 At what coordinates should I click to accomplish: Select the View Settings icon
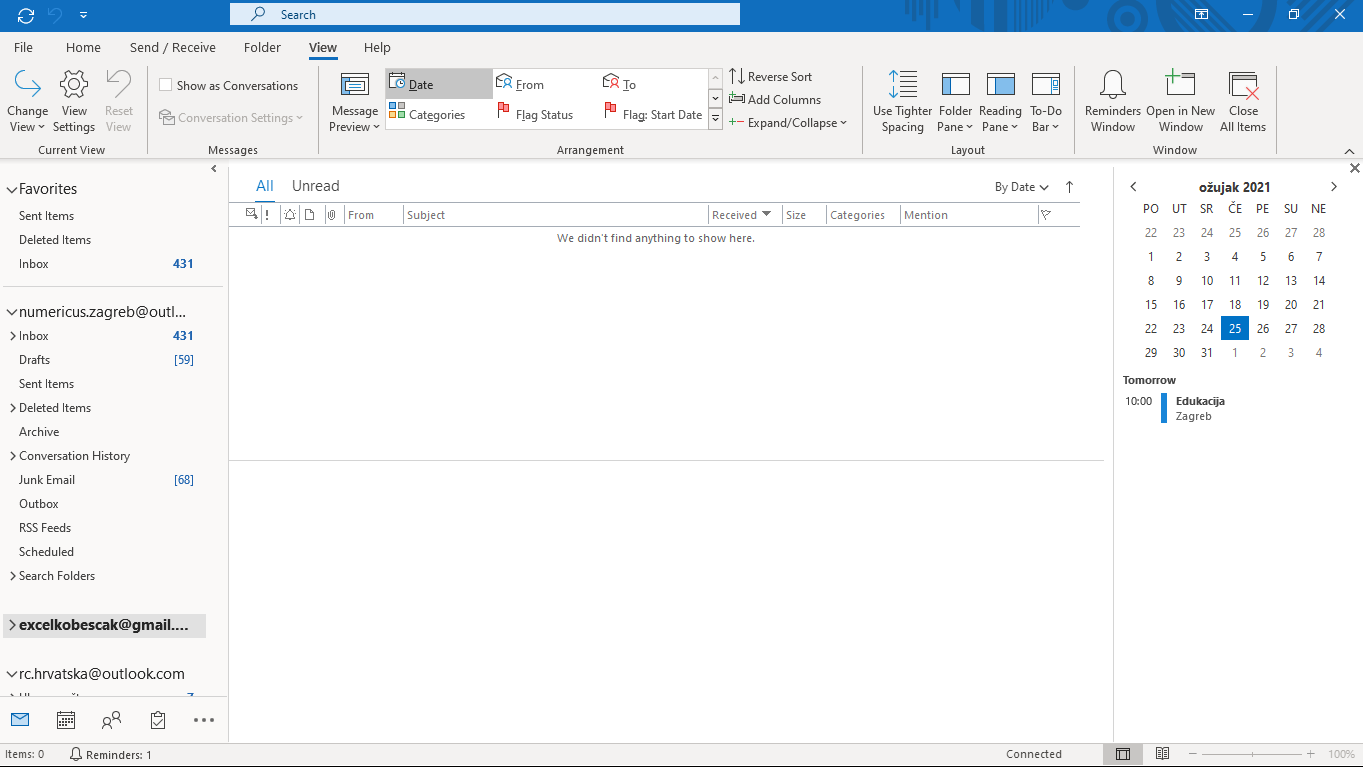pos(73,98)
